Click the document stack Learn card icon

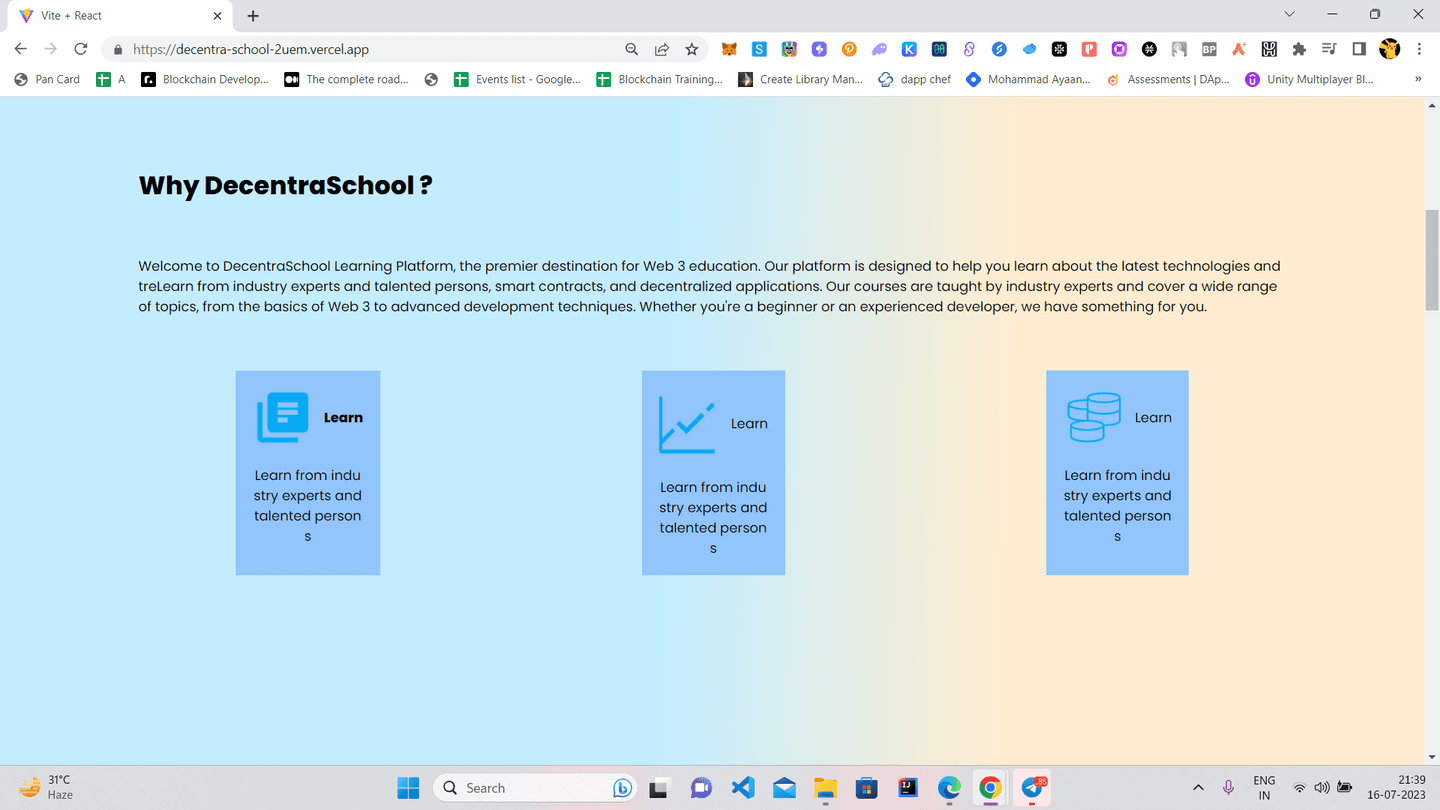coord(283,417)
